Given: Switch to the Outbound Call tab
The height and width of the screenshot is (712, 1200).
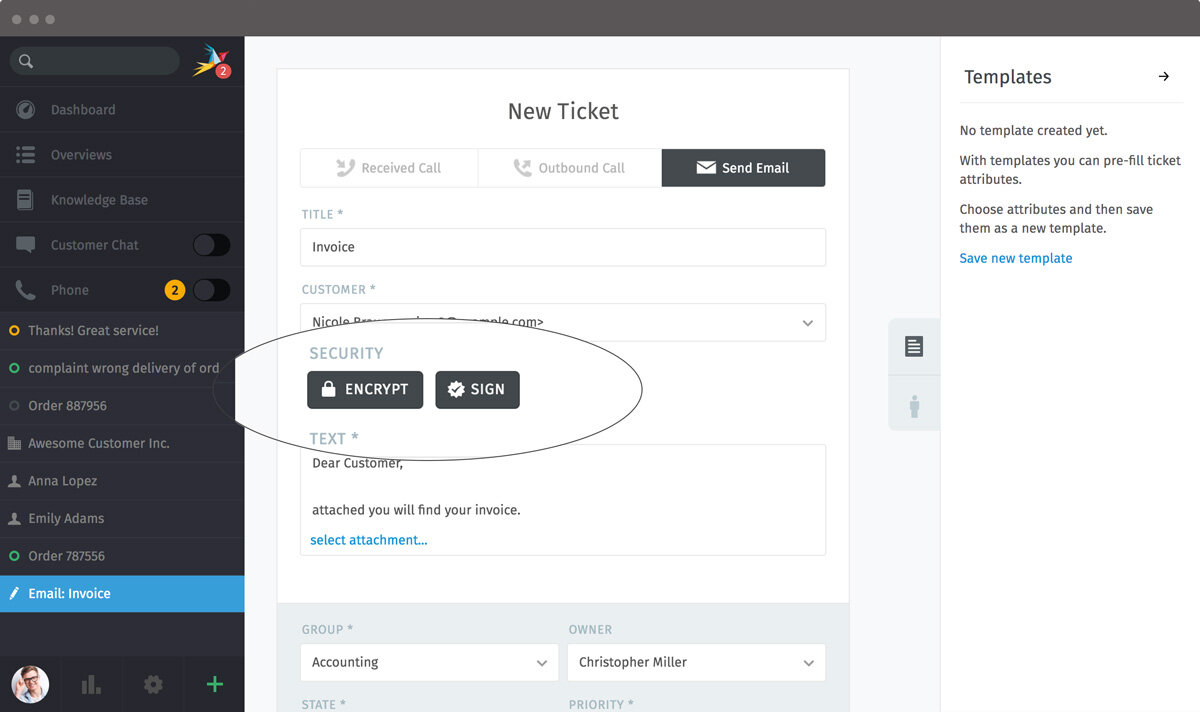Looking at the screenshot, I should point(570,168).
